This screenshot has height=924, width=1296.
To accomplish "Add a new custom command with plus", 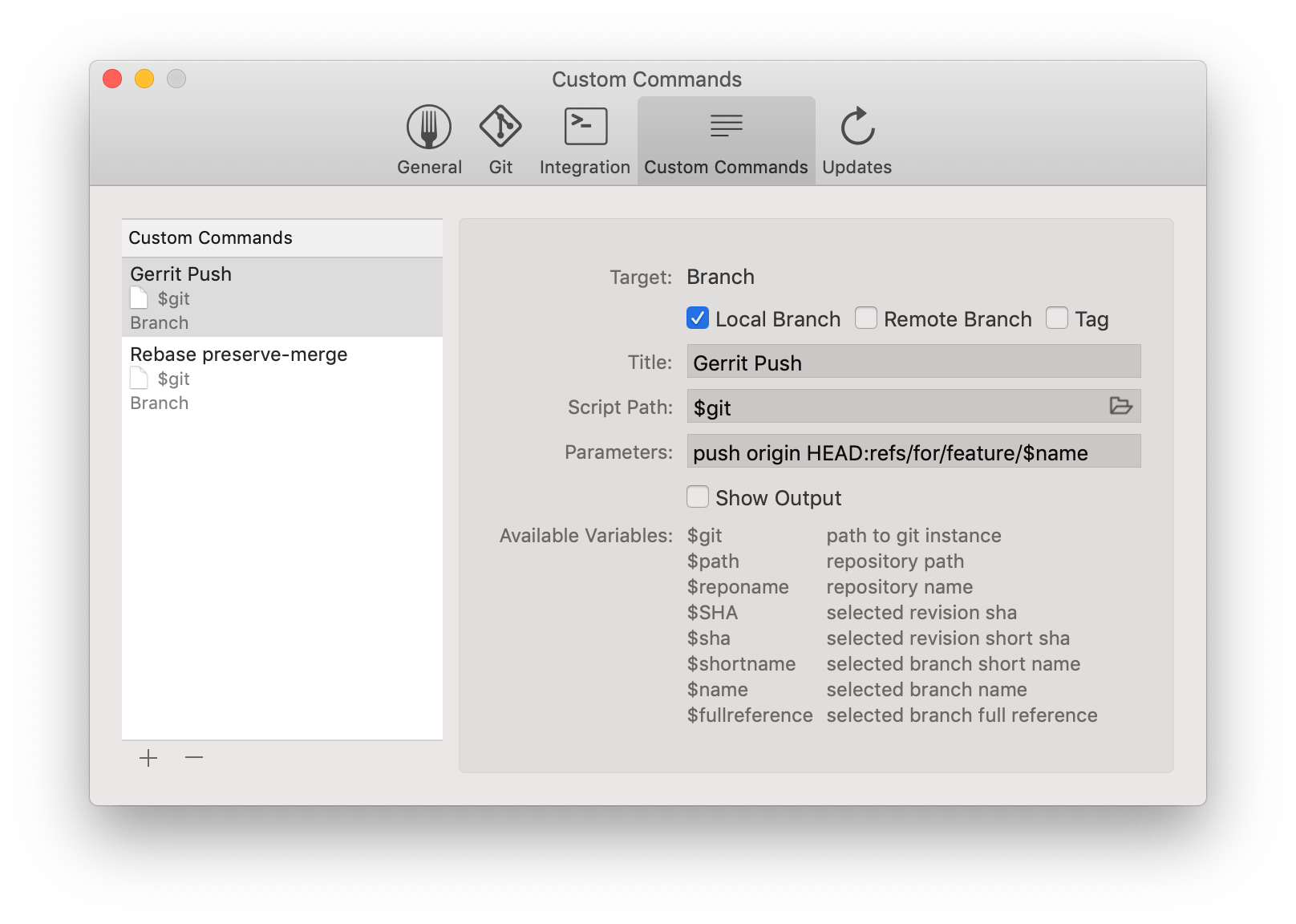I will 148,757.
